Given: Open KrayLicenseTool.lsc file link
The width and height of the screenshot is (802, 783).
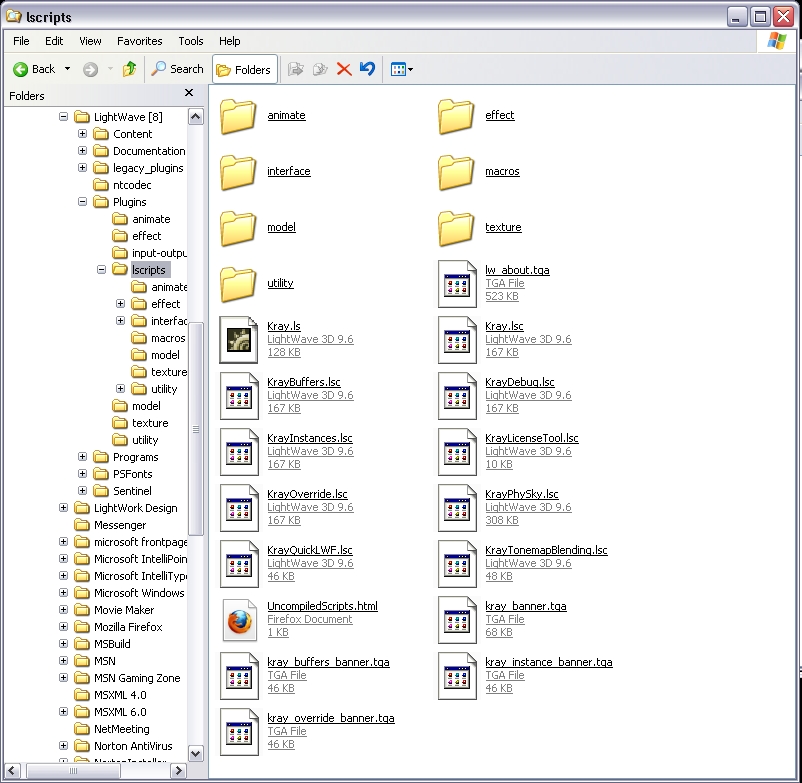Looking at the screenshot, I should click(531, 438).
